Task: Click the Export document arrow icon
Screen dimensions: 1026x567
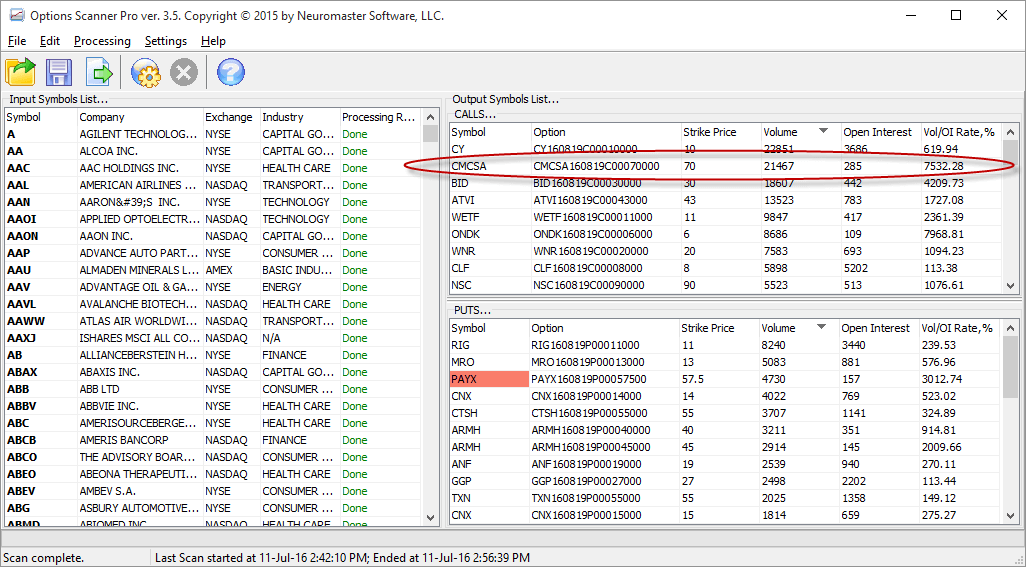Action: [99, 72]
